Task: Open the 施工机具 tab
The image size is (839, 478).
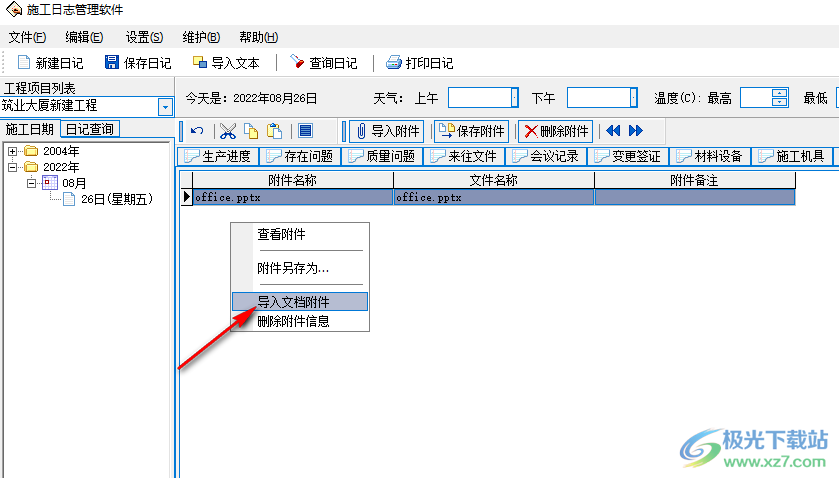Action: pyautogui.click(x=792, y=156)
